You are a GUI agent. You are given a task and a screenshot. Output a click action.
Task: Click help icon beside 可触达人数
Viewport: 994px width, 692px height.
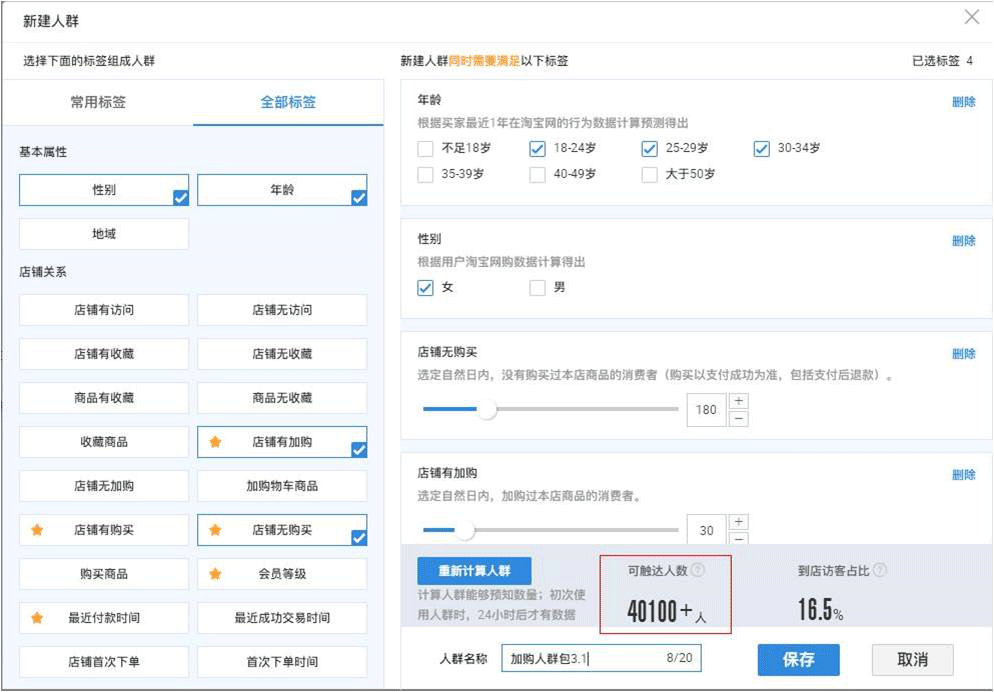(x=698, y=570)
